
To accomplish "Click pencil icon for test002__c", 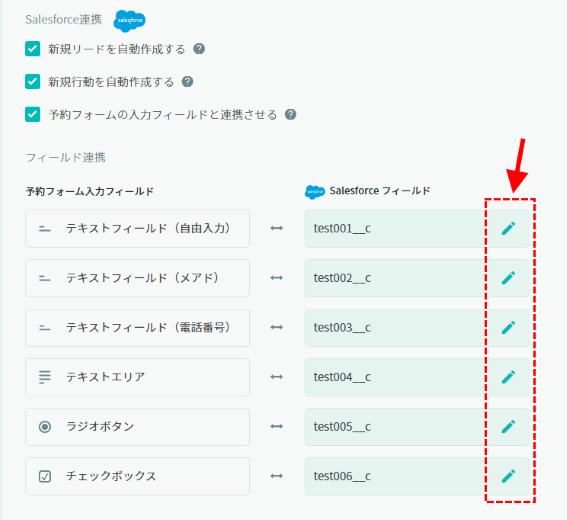I will 508,278.
